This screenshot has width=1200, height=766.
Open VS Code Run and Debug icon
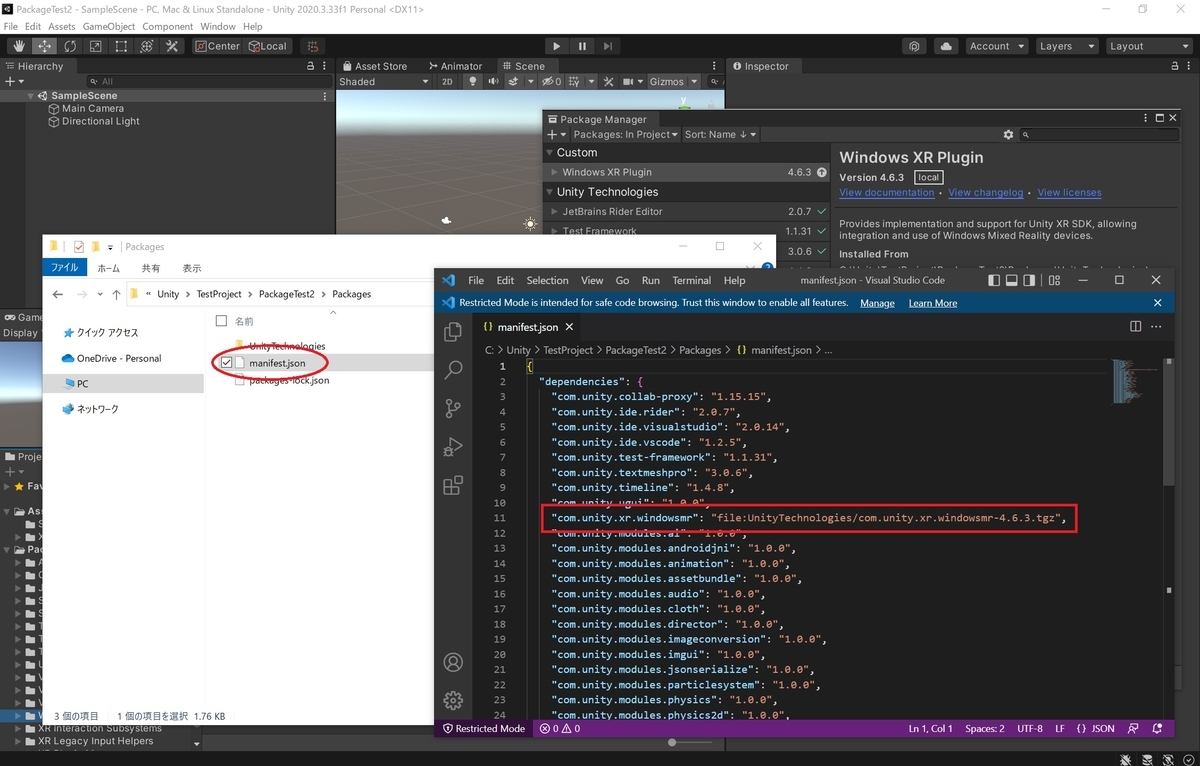[x=453, y=446]
